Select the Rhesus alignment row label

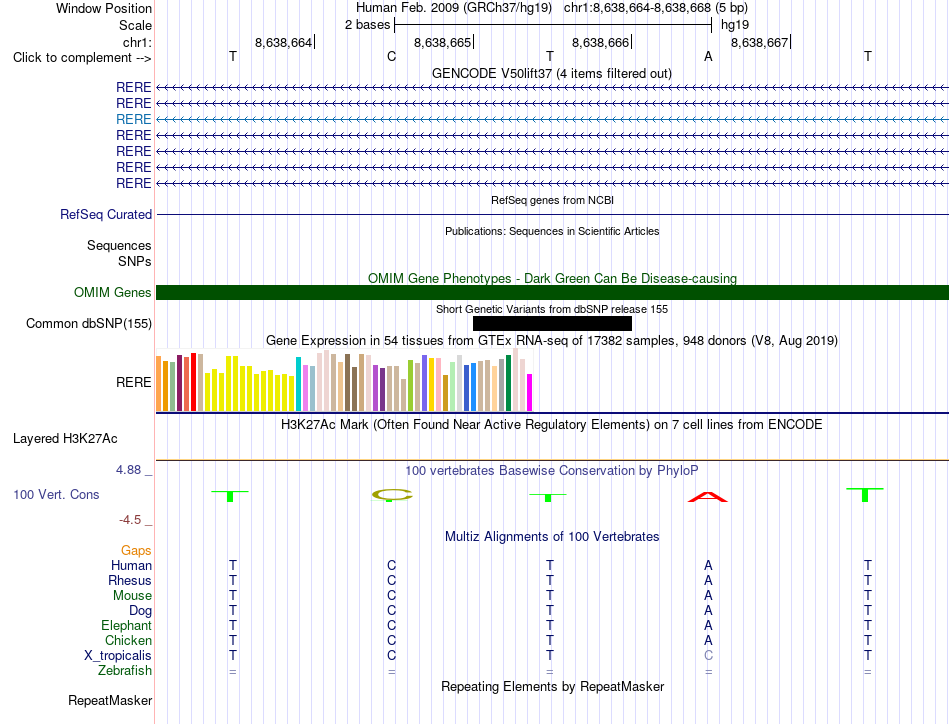pyautogui.click(x=130, y=580)
